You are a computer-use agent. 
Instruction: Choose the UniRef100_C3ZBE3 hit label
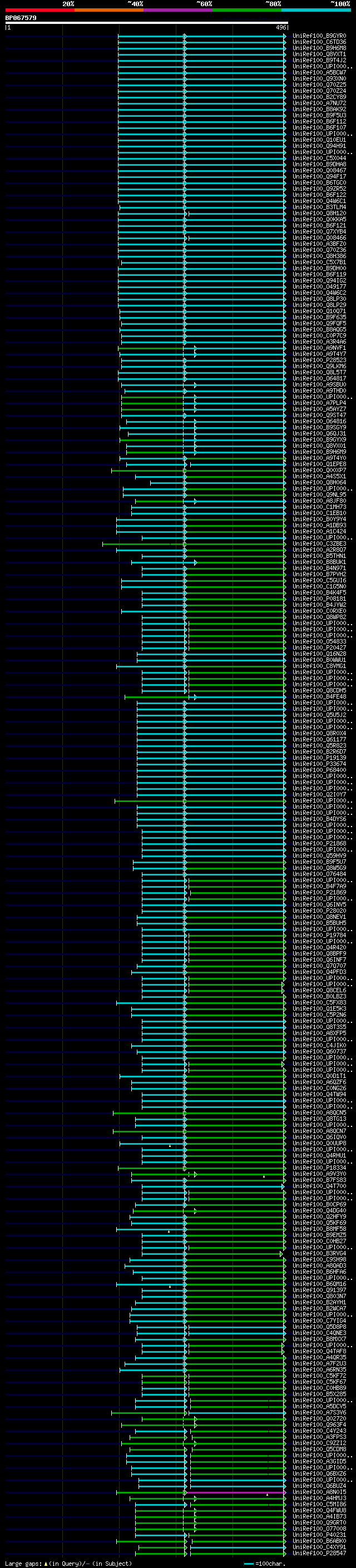[319, 543]
